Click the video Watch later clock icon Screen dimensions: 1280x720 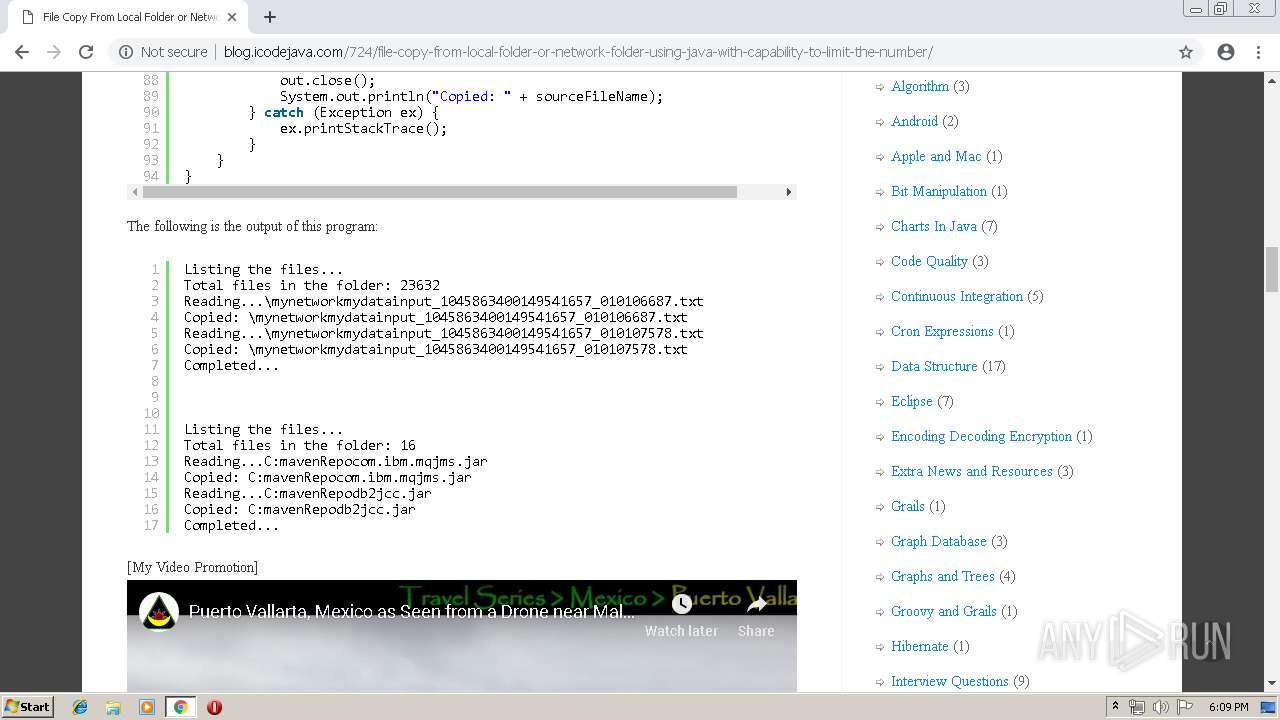click(x=682, y=604)
